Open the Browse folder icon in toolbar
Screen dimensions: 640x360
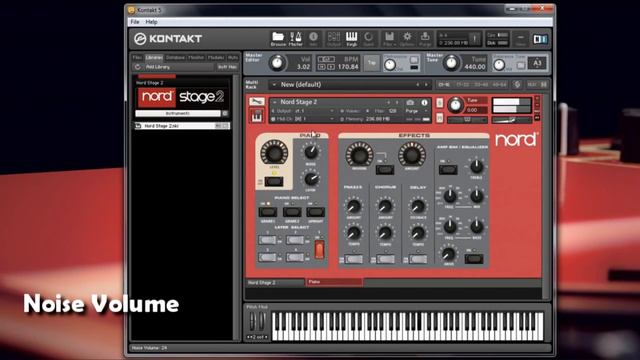(x=278, y=39)
